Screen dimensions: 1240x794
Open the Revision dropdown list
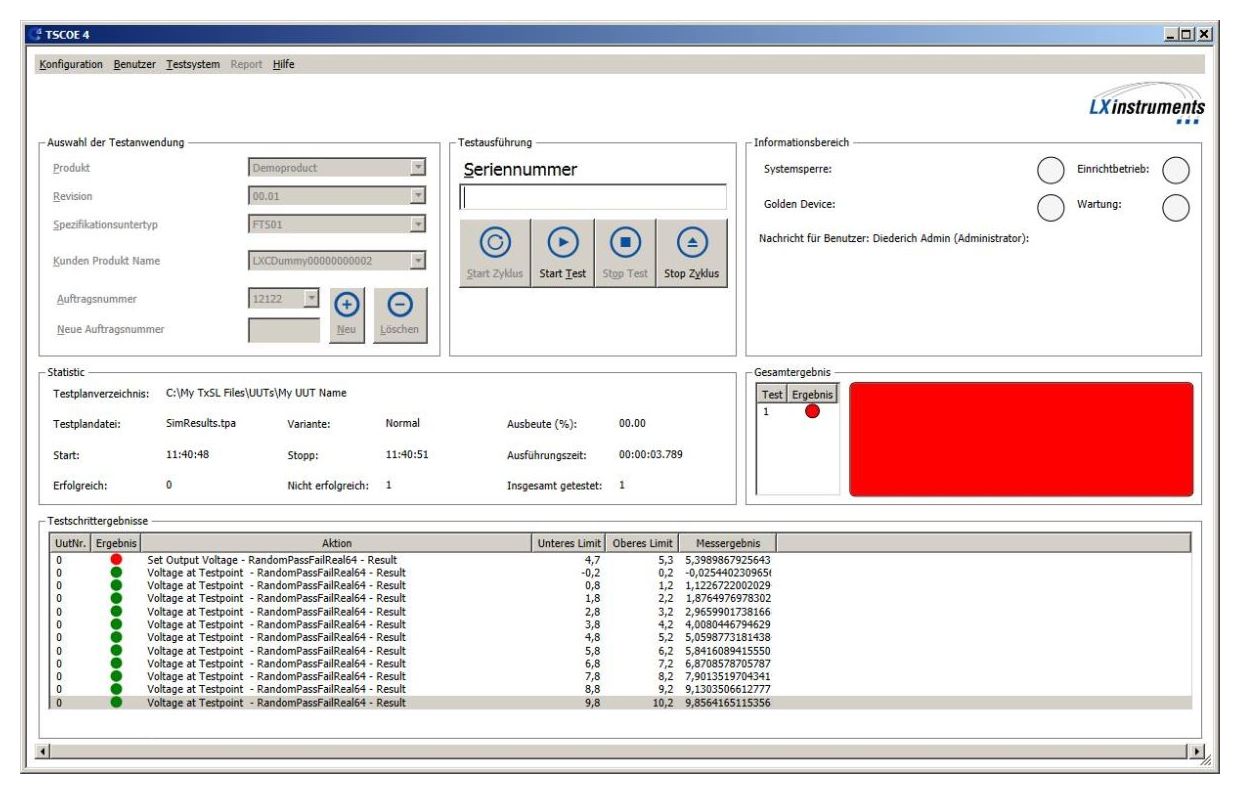tap(419, 196)
